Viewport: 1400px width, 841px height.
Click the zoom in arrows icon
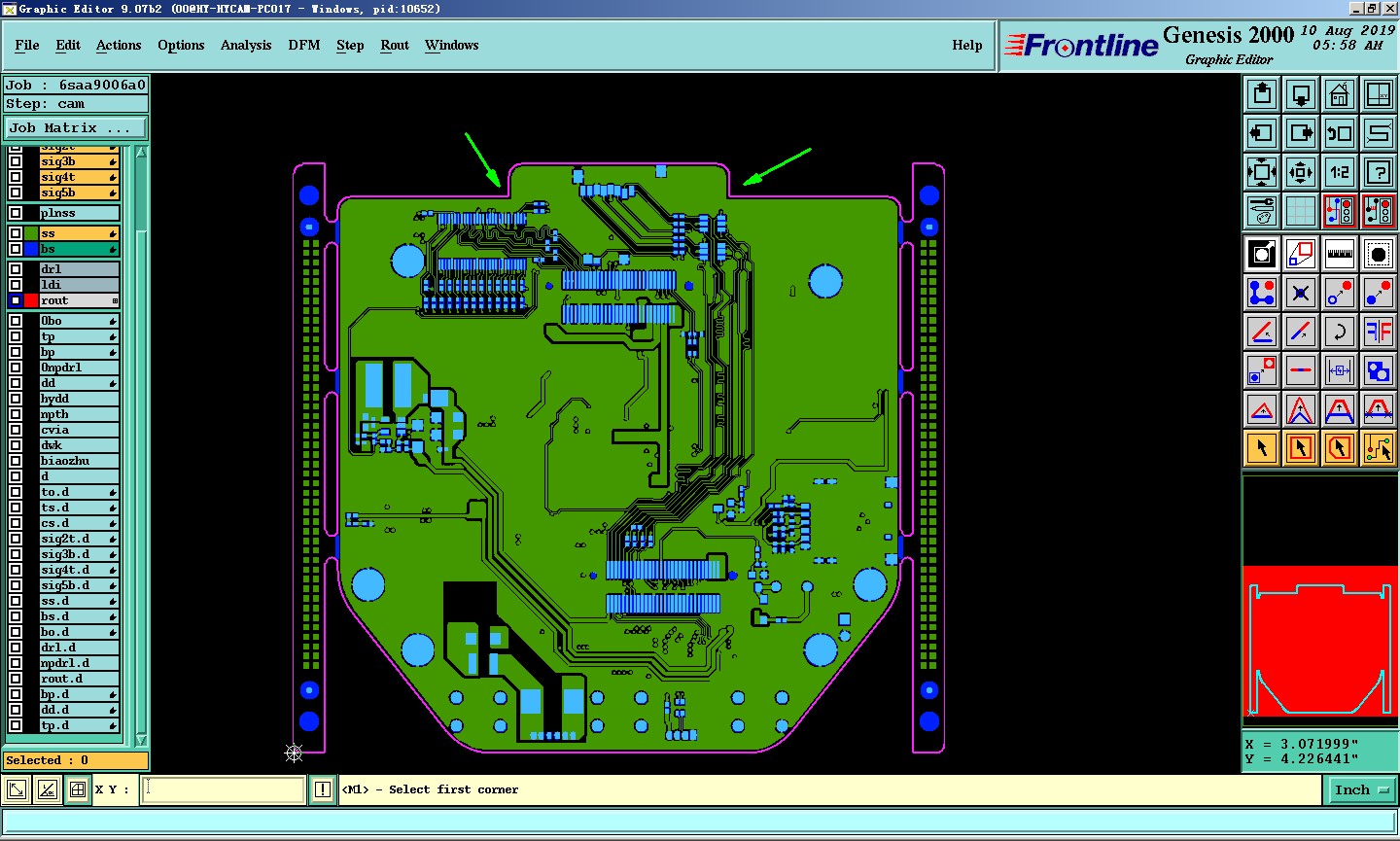(x=1262, y=172)
